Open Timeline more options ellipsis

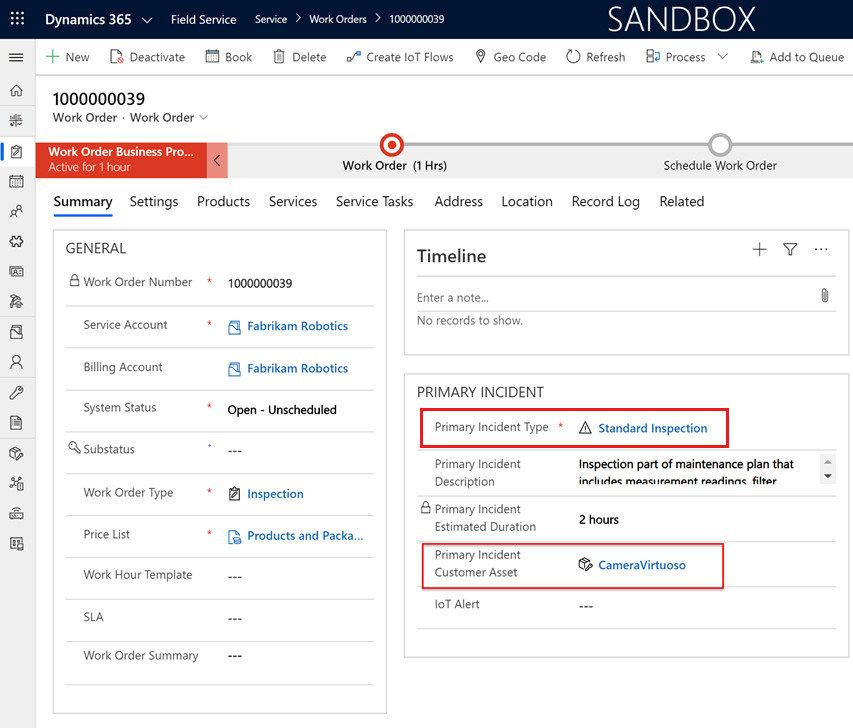point(821,249)
